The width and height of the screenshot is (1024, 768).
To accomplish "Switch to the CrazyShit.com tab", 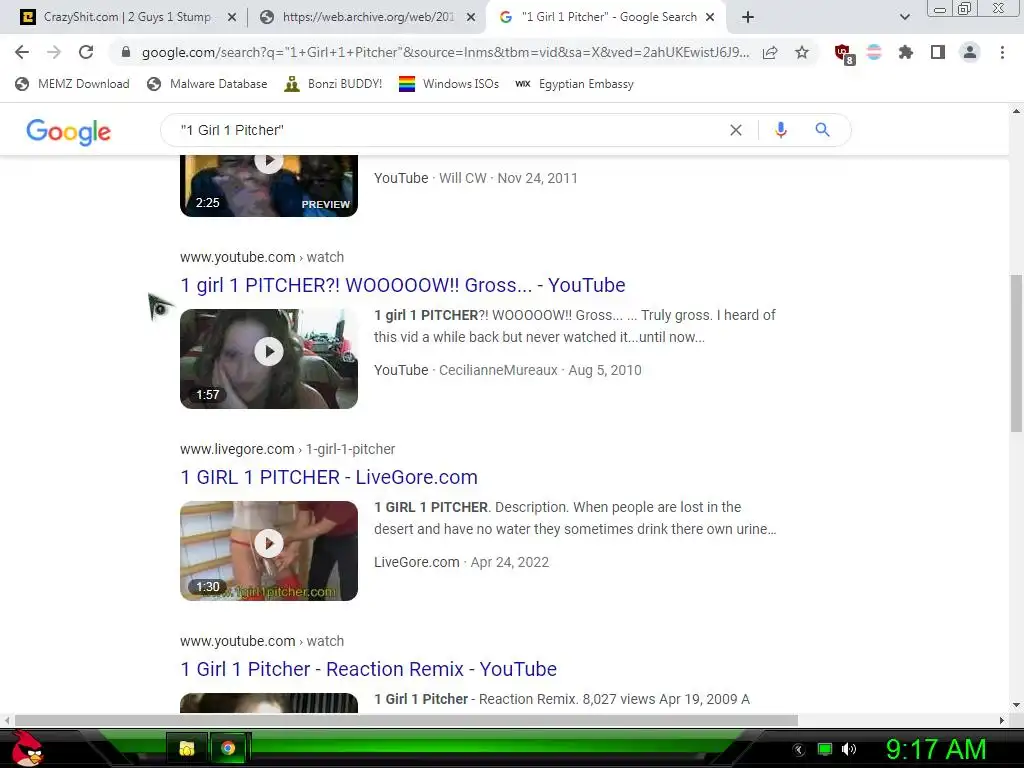I will click(128, 17).
